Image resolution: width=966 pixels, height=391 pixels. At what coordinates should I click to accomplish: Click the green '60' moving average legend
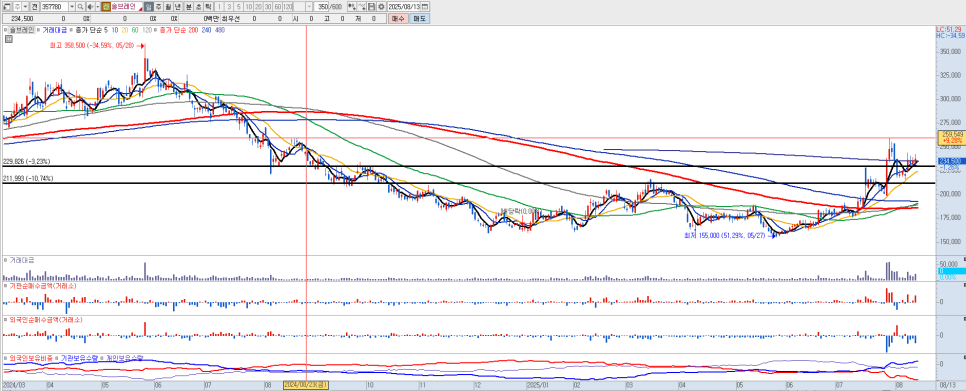(x=134, y=30)
